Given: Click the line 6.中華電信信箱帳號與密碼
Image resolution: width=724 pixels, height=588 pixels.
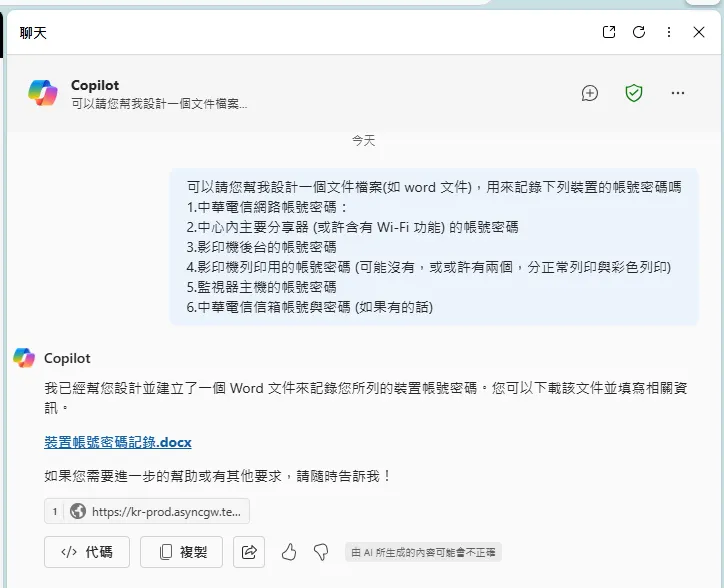Looking at the screenshot, I should (310, 307).
